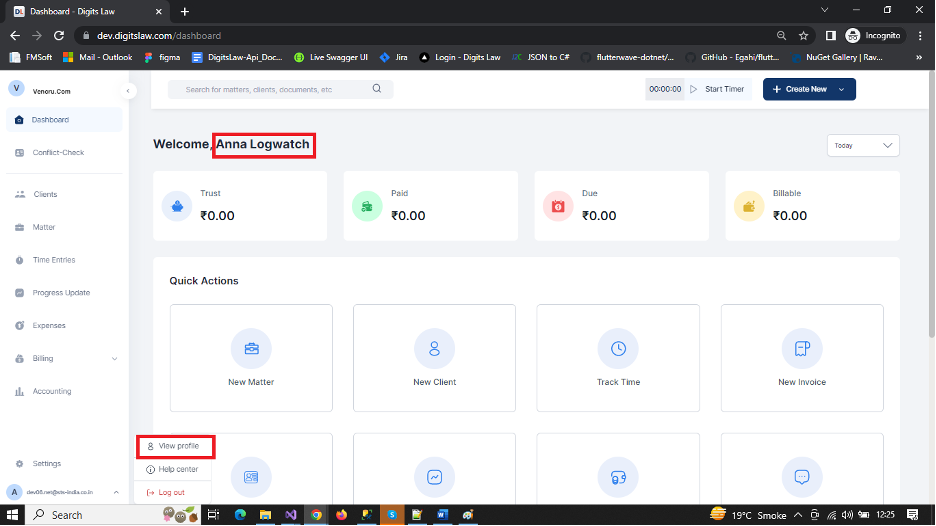The image size is (936, 526).
Task: Open the Today date range dropdown
Action: pos(863,146)
